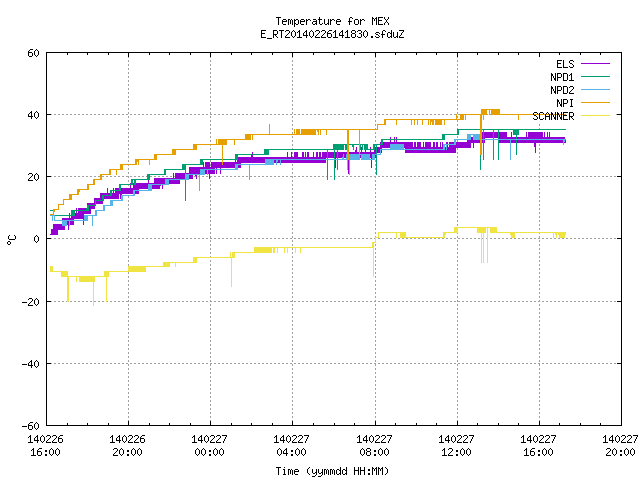Click the purple ELS legend line sample
This screenshot has height=480, width=640.
pos(595,64)
